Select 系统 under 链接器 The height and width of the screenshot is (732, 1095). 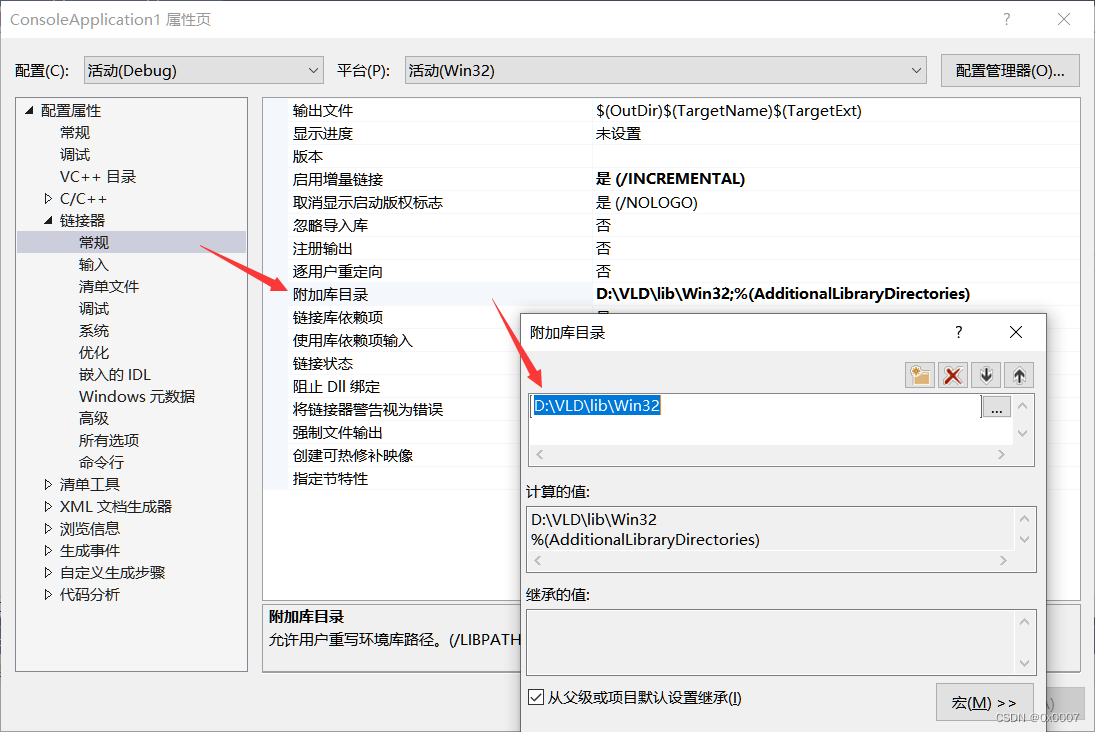[x=94, y=330]
